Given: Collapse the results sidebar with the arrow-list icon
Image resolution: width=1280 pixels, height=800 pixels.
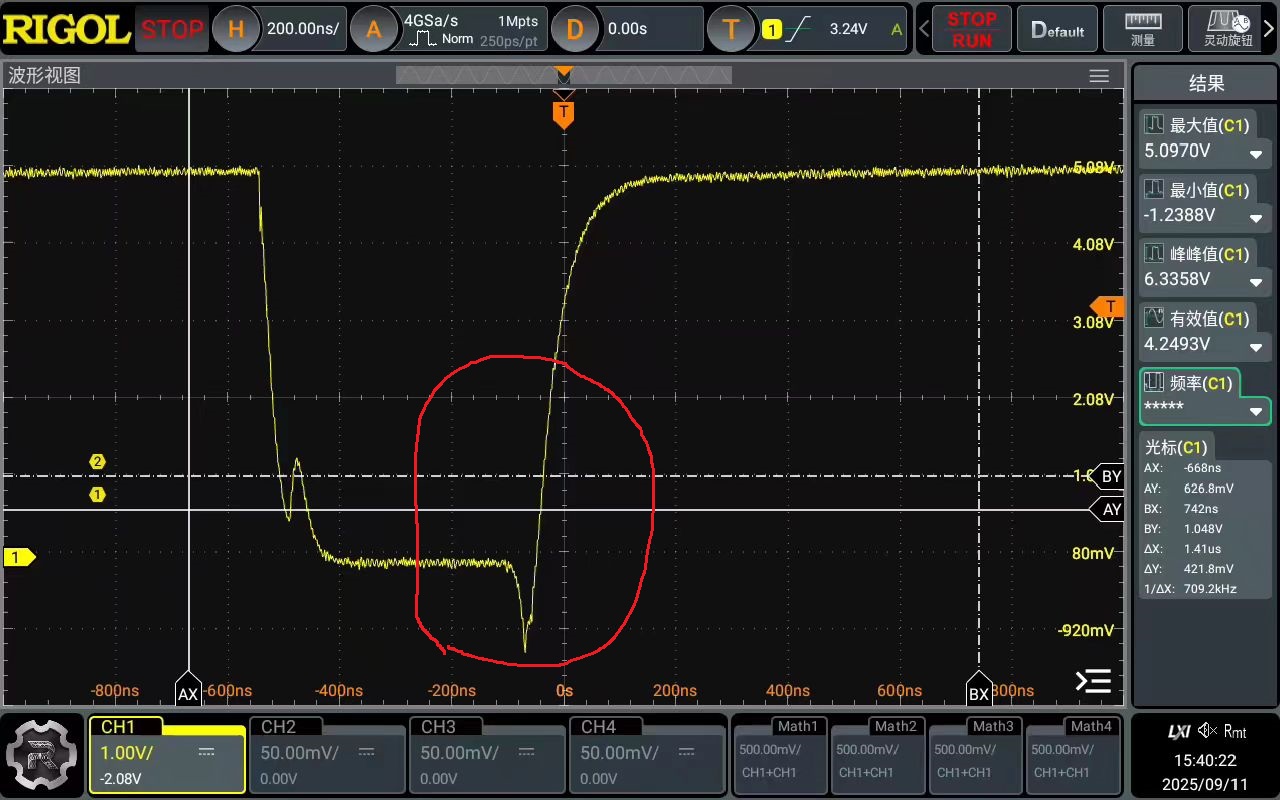Looking at the screenshot, I should point(1093,681).
